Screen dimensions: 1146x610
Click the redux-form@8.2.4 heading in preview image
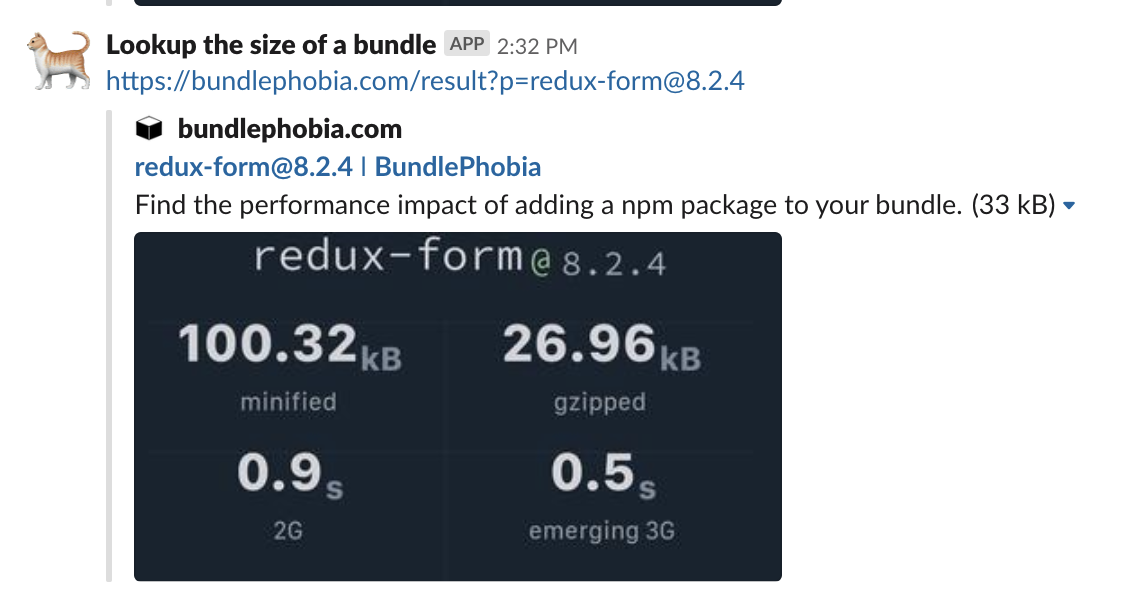pos(459,259)
